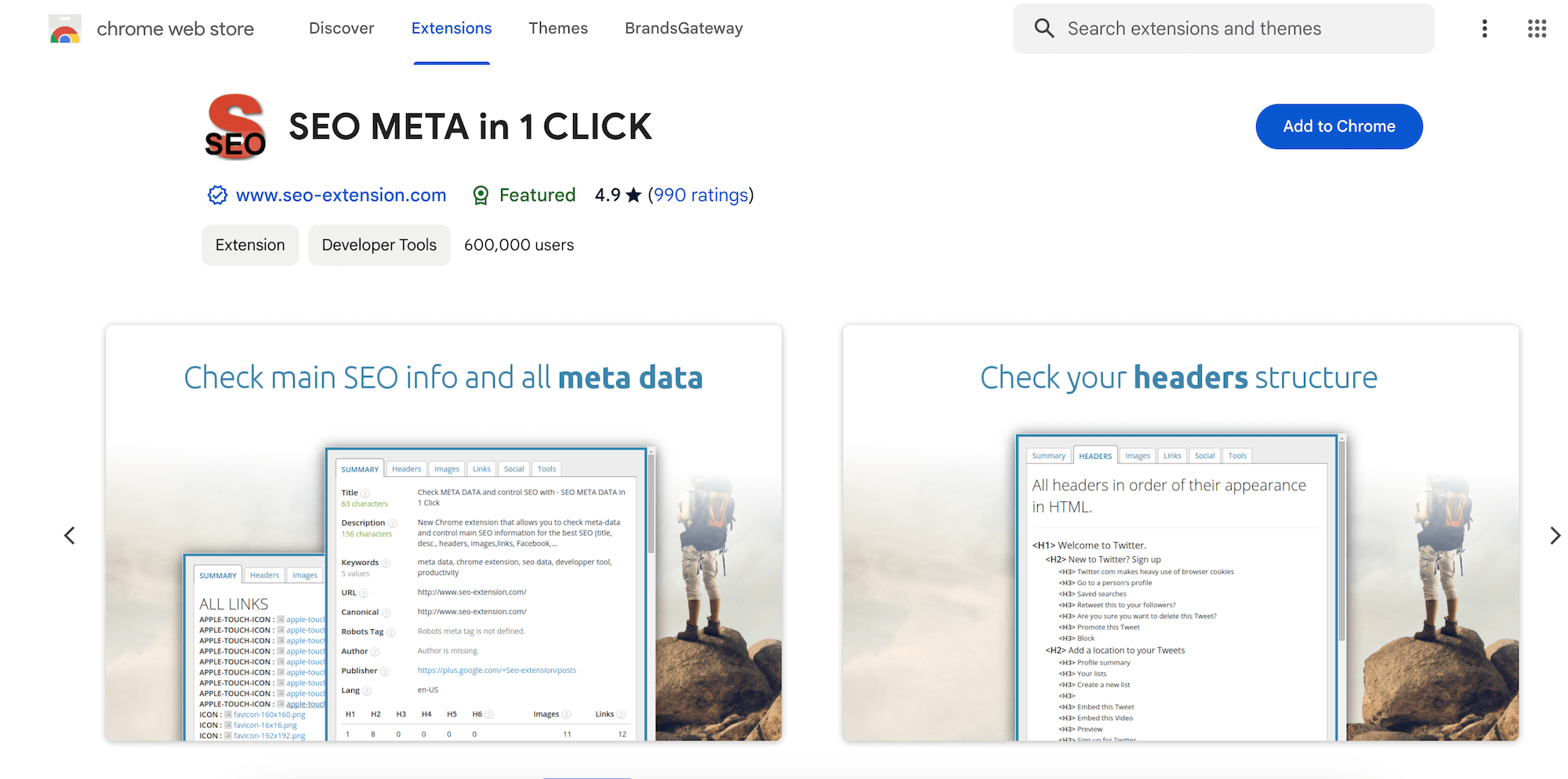Viewport: 1568px width, 779px height.
Task: Click the Chrome Web Store logo icon
Action: [65, 29]
